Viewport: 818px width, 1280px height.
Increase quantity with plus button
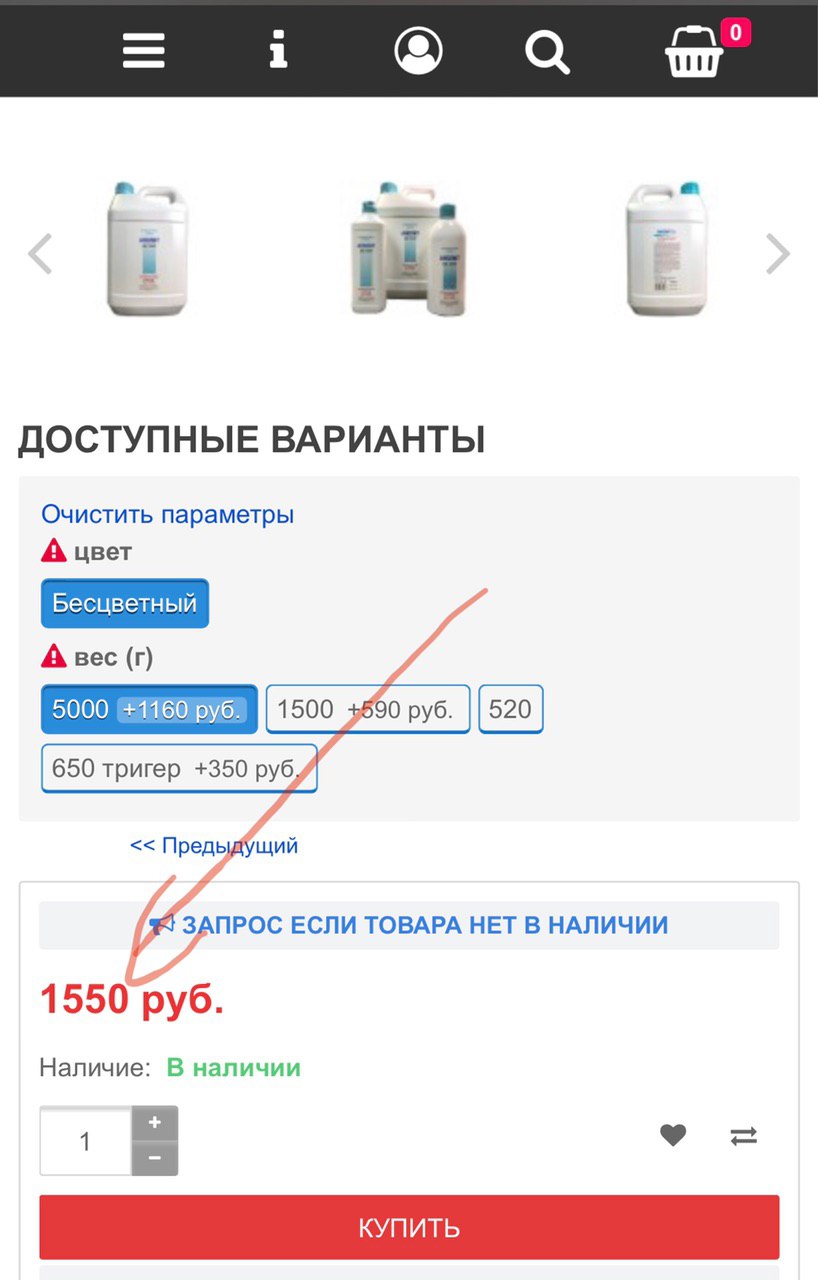click(155, 1123)
